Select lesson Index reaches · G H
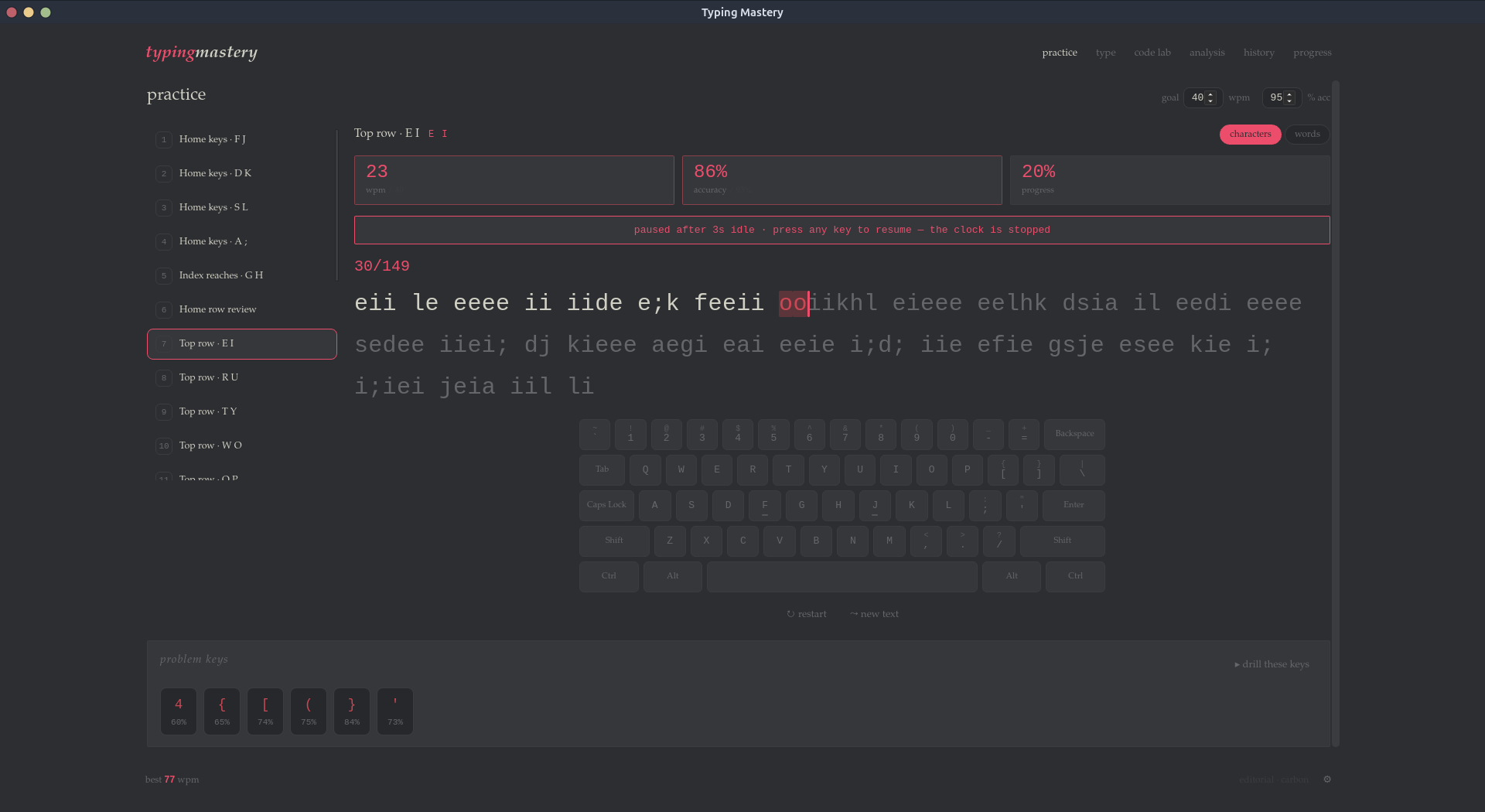The image size is (1485, 812). (x=241, y=275)
